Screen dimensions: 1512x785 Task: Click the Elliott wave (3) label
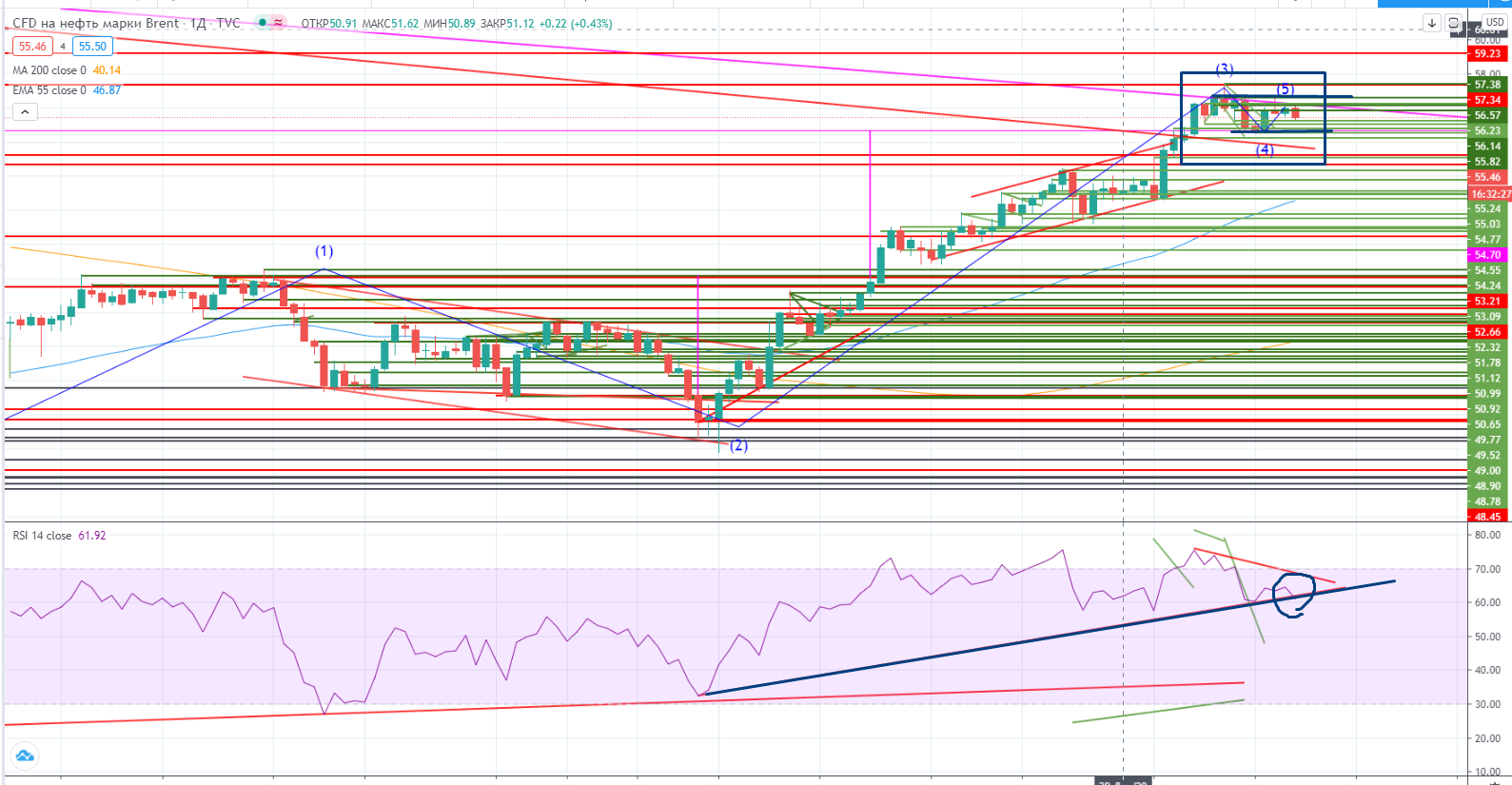pos(1225,69)
